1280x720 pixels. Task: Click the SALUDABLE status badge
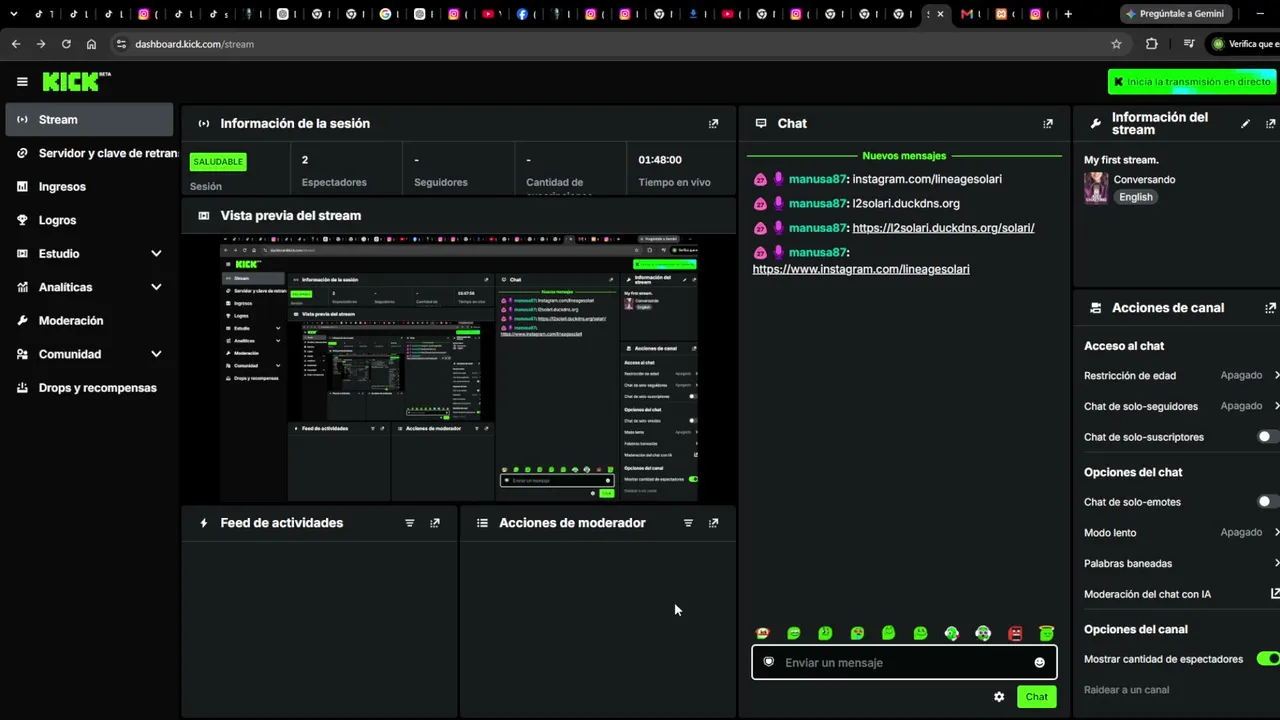coord(218,161)
